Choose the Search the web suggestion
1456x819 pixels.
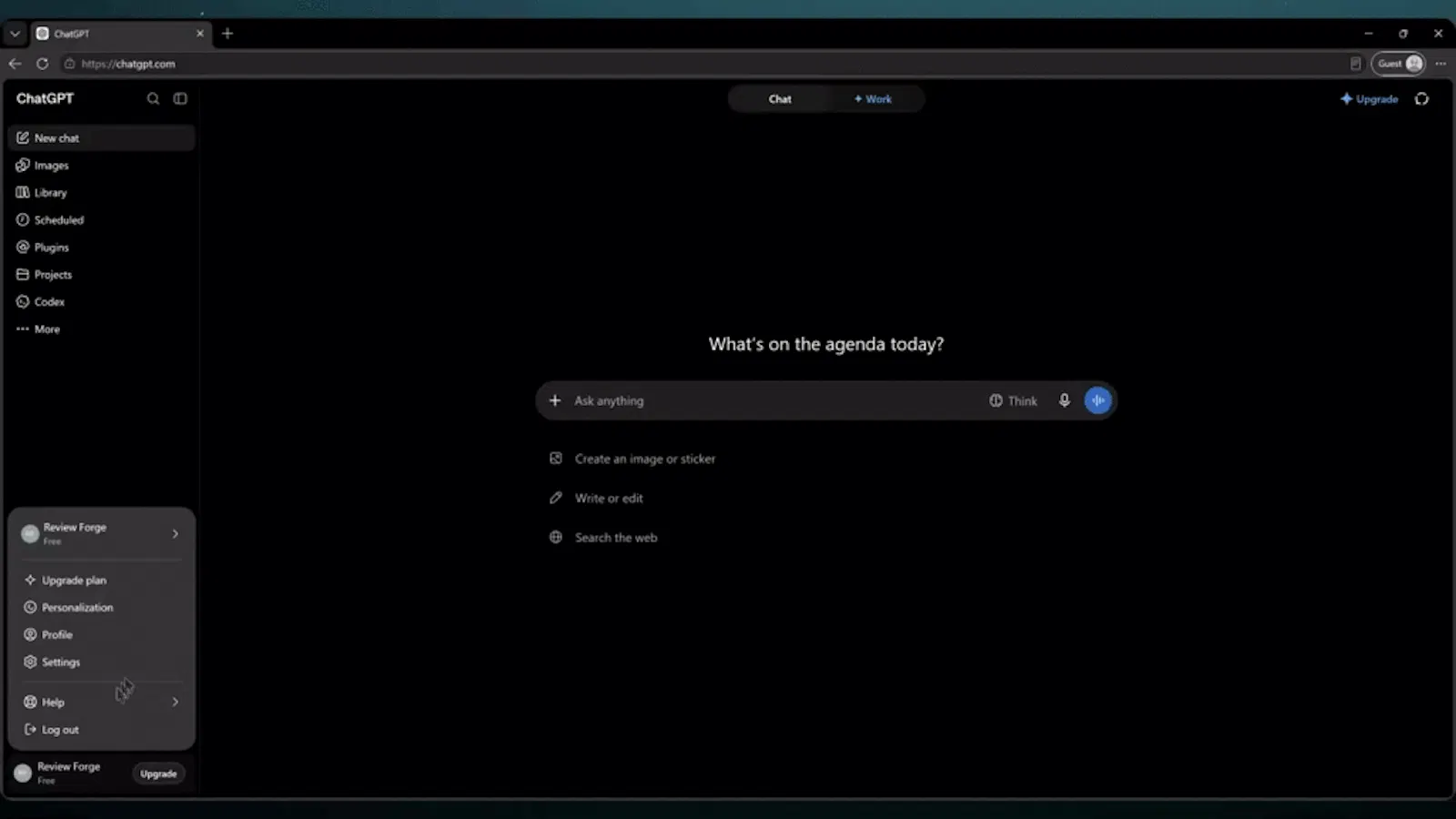[603, 538]
